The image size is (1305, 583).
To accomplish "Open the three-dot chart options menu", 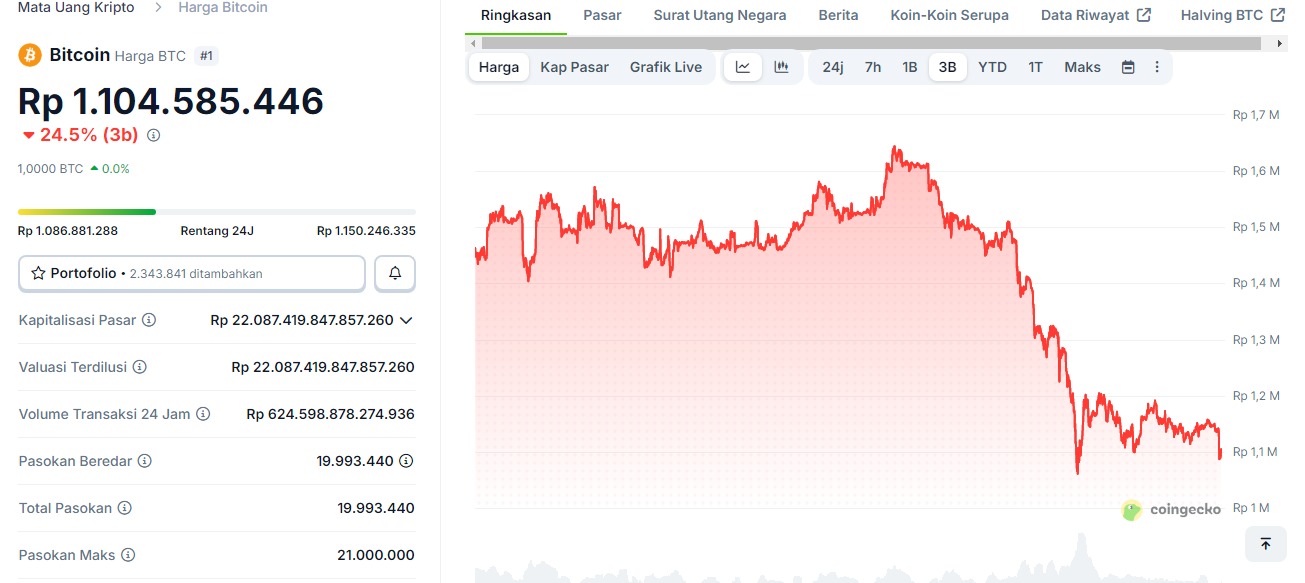I will 1157,66.
